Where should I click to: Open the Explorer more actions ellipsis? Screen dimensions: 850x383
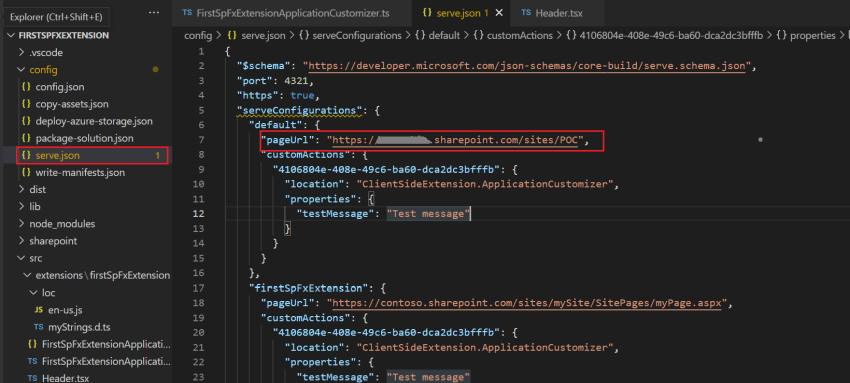pos(154,12)
